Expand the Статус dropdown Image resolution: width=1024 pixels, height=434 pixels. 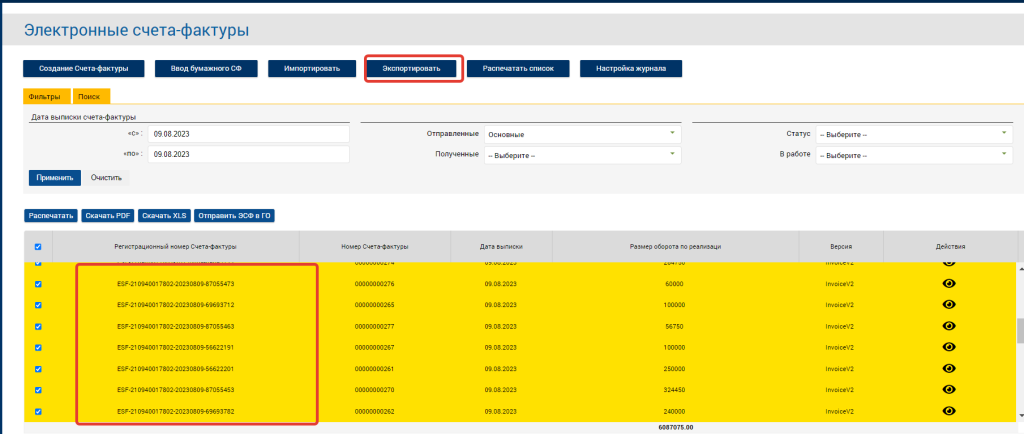pyautogui.click(x=914, y=134)
